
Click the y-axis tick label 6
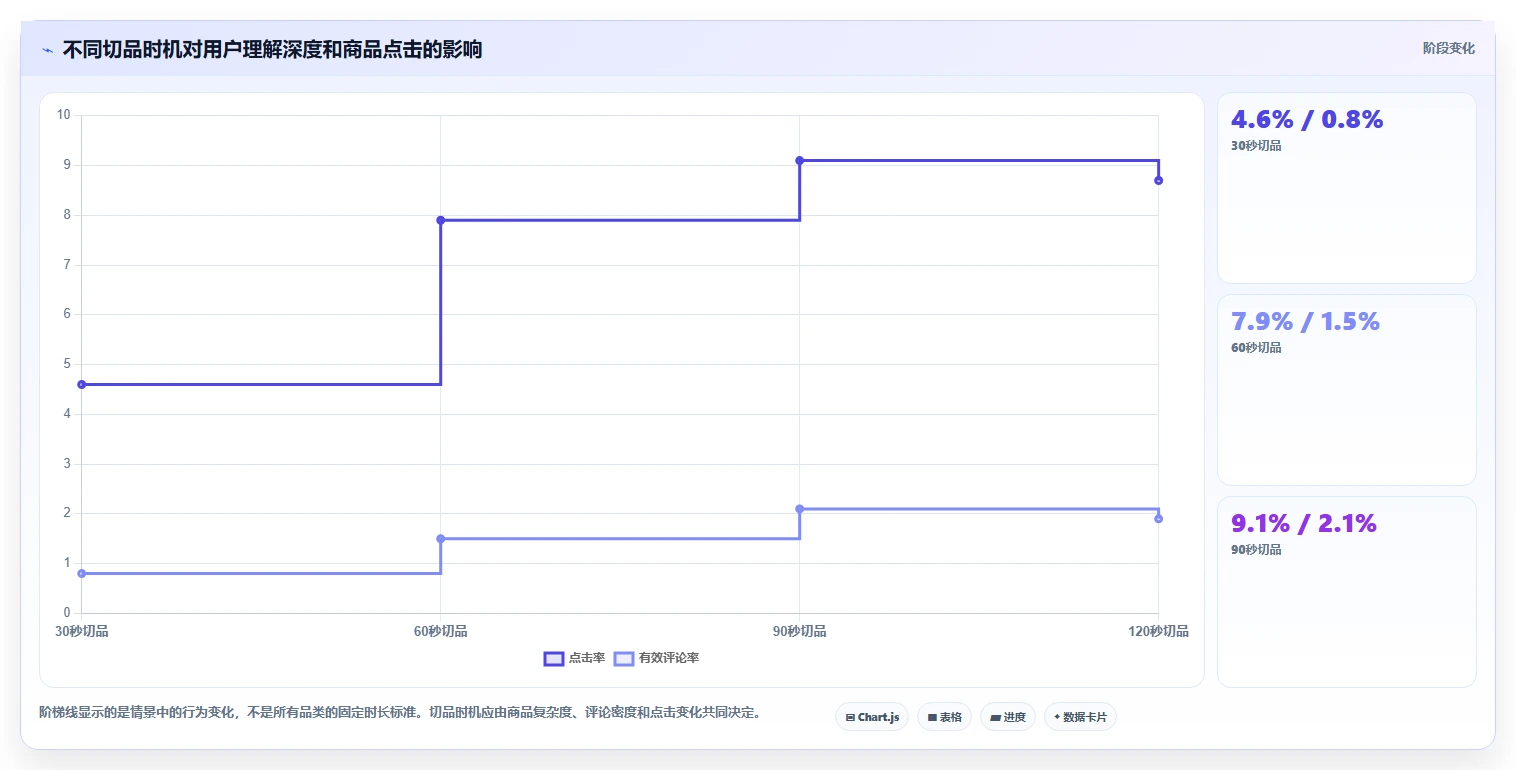pos(67,314)
